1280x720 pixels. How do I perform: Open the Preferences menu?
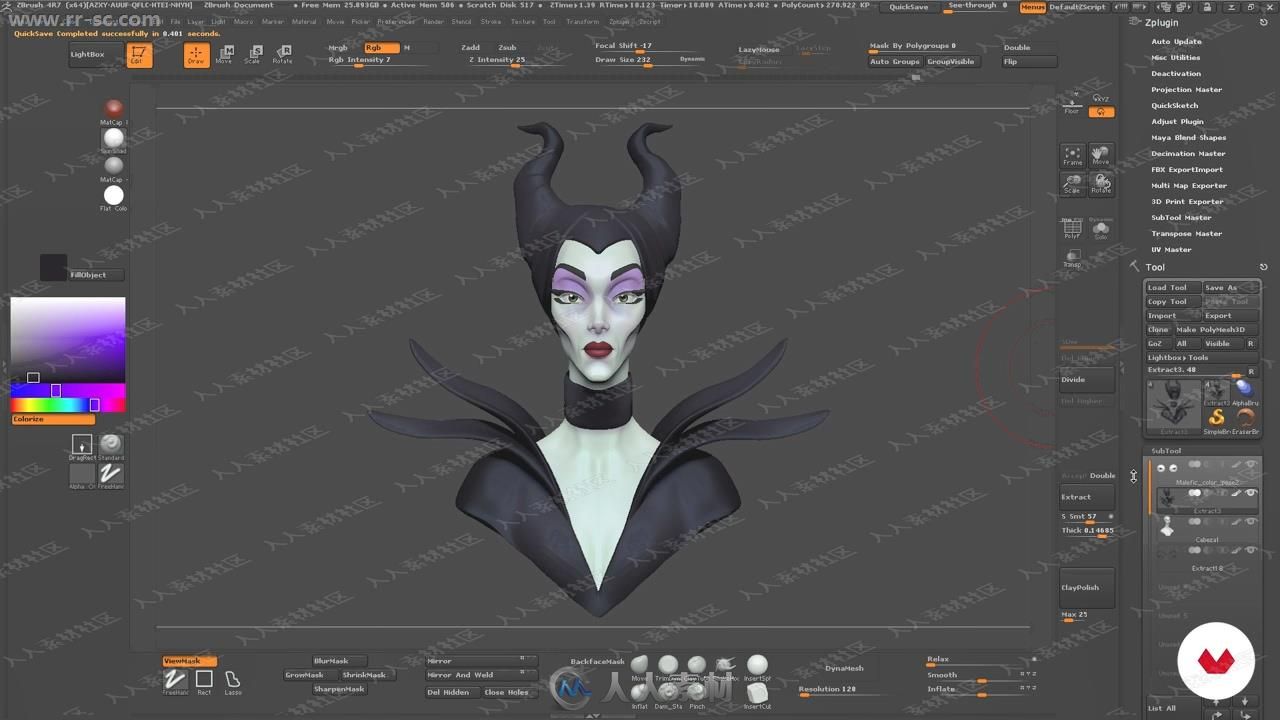pos(396,21)
